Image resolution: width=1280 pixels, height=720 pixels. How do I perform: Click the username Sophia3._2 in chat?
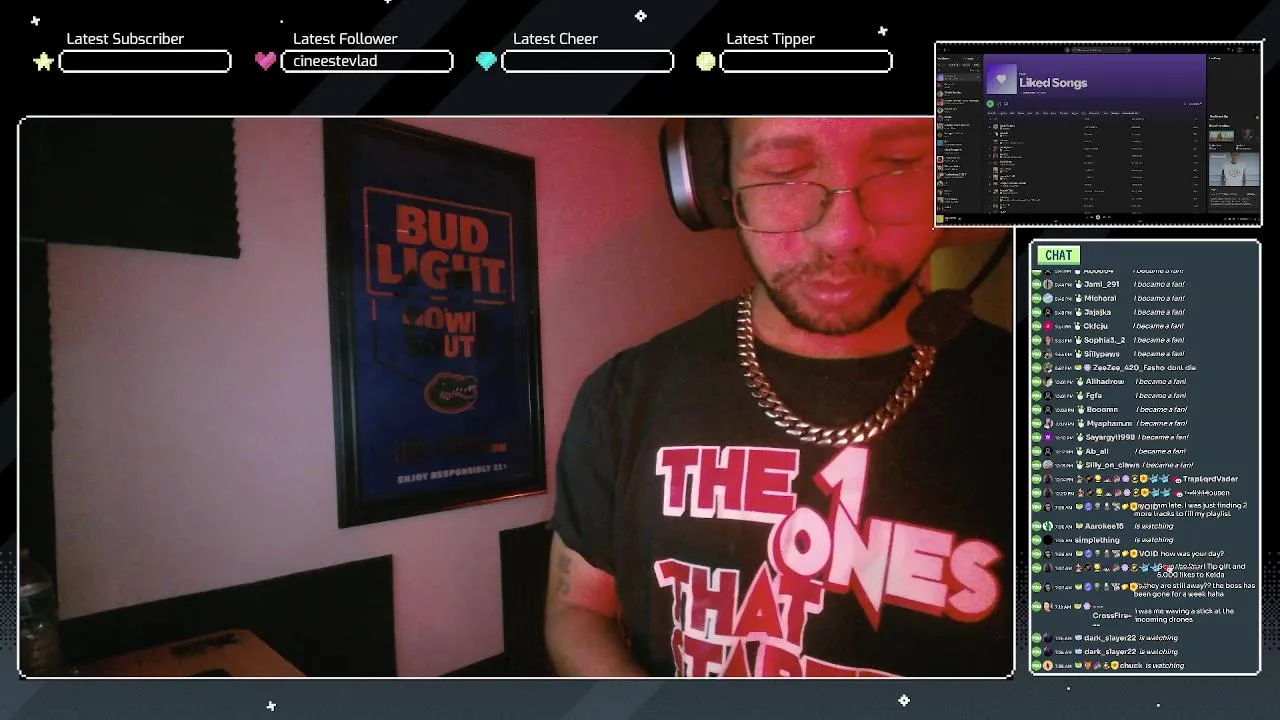pos(1104,340)
